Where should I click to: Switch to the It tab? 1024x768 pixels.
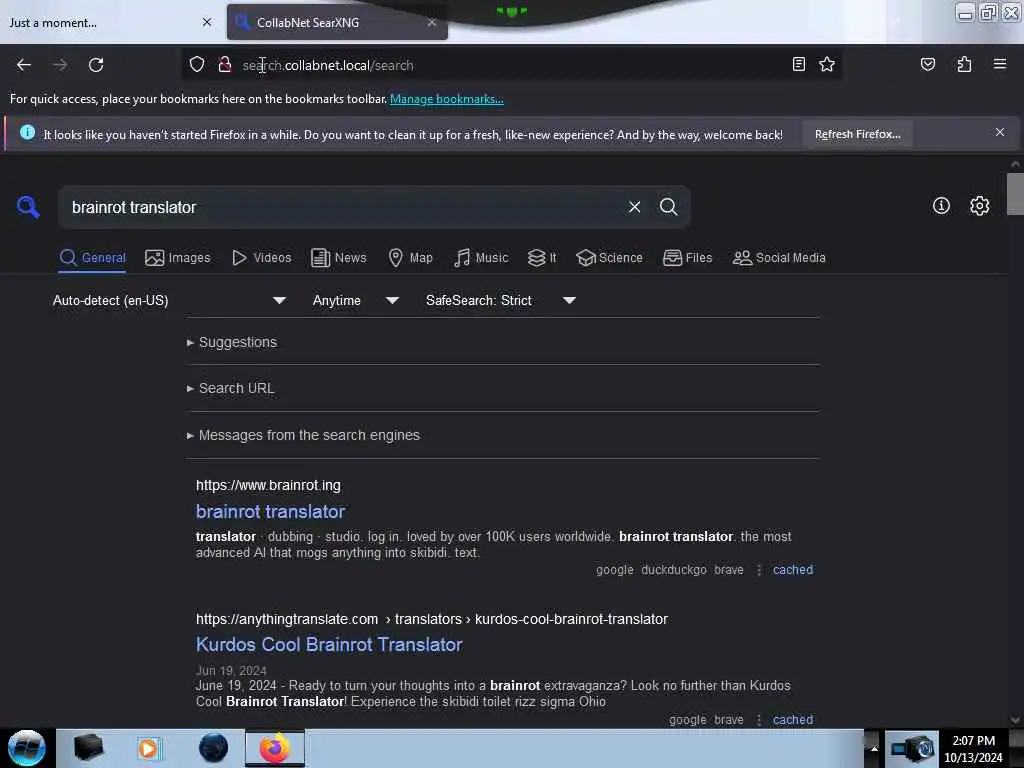click(x=542, y=258)
